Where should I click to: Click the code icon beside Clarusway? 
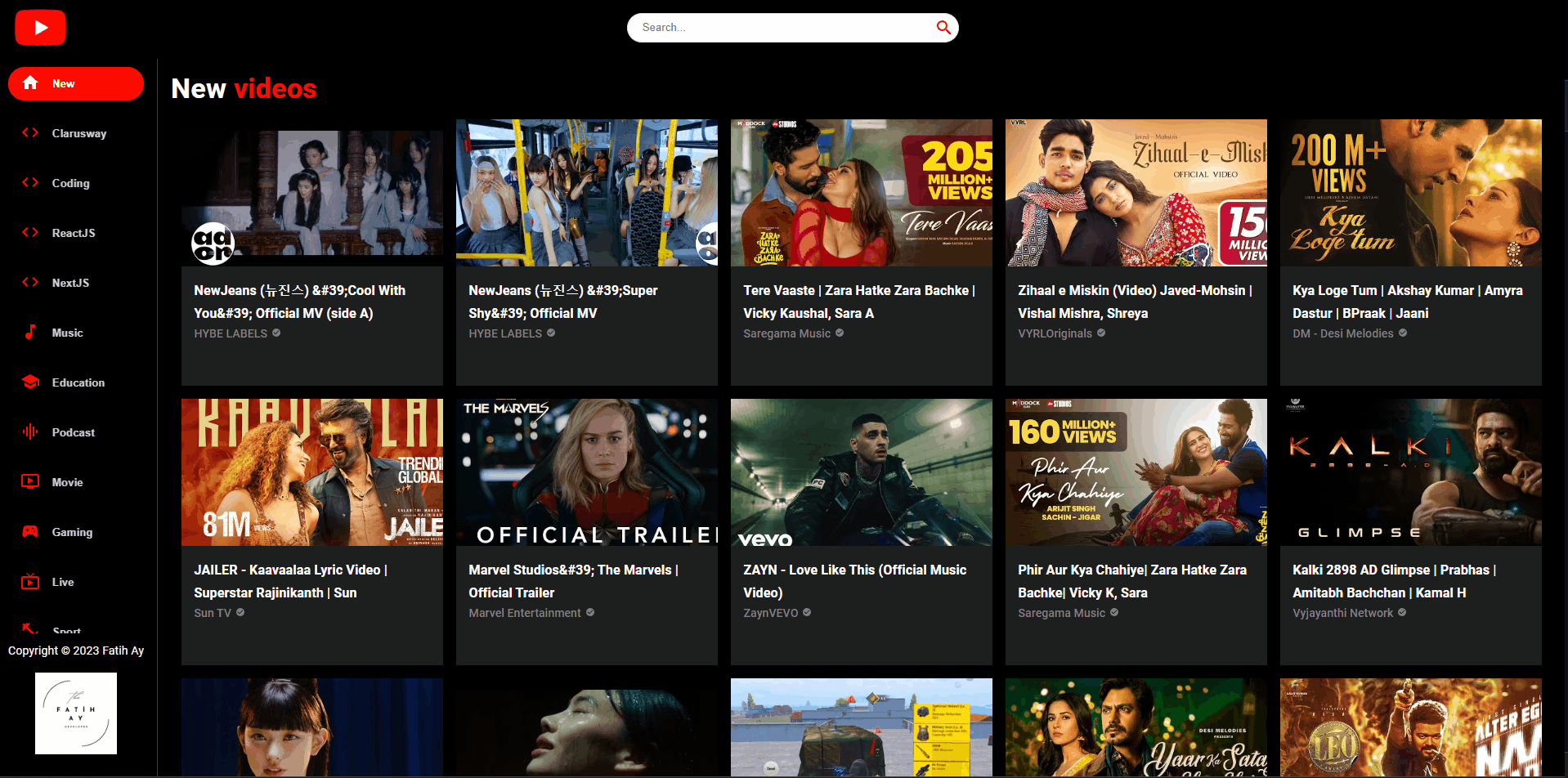30,133
